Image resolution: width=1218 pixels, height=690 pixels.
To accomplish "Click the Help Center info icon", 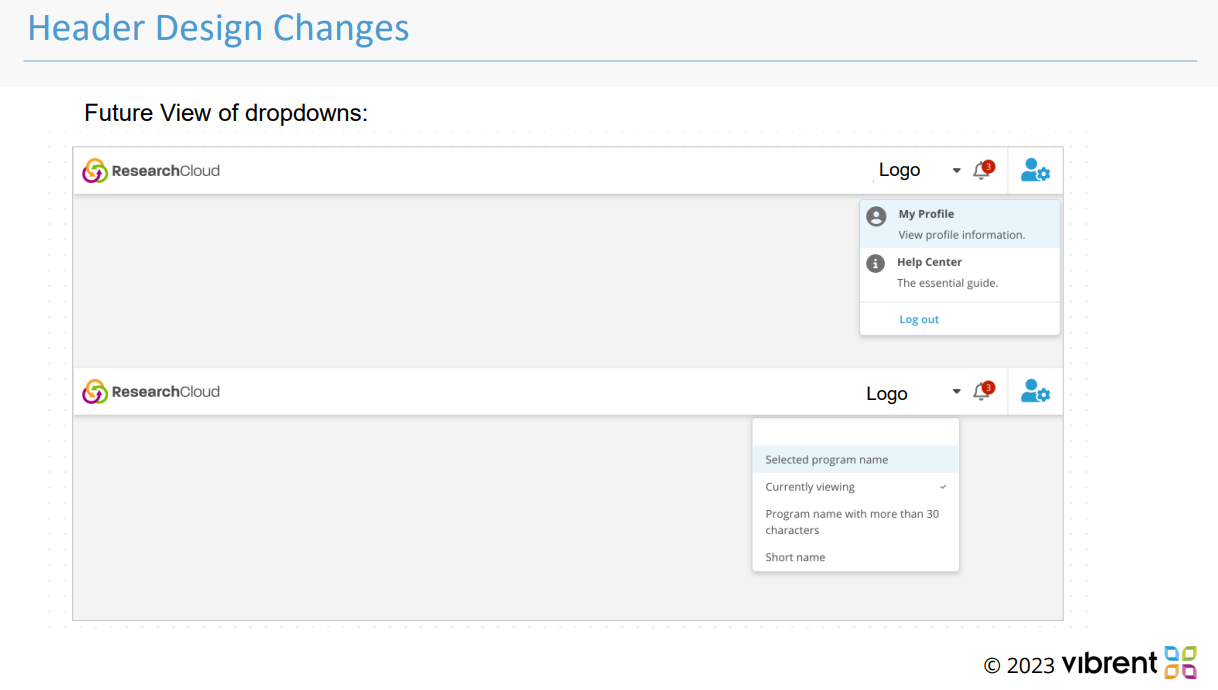I will [875, 264].
